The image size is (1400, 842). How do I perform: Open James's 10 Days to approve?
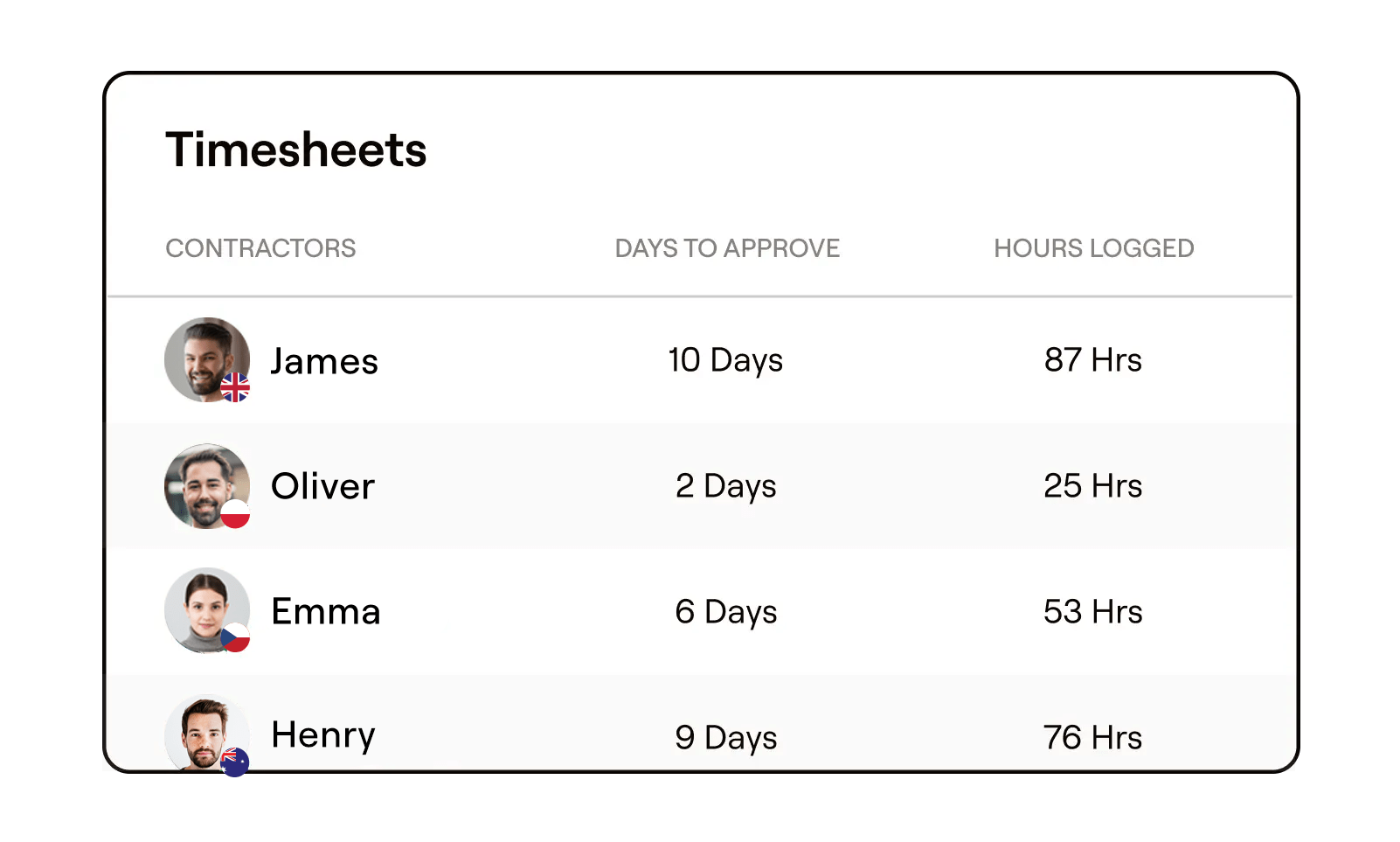724,359
